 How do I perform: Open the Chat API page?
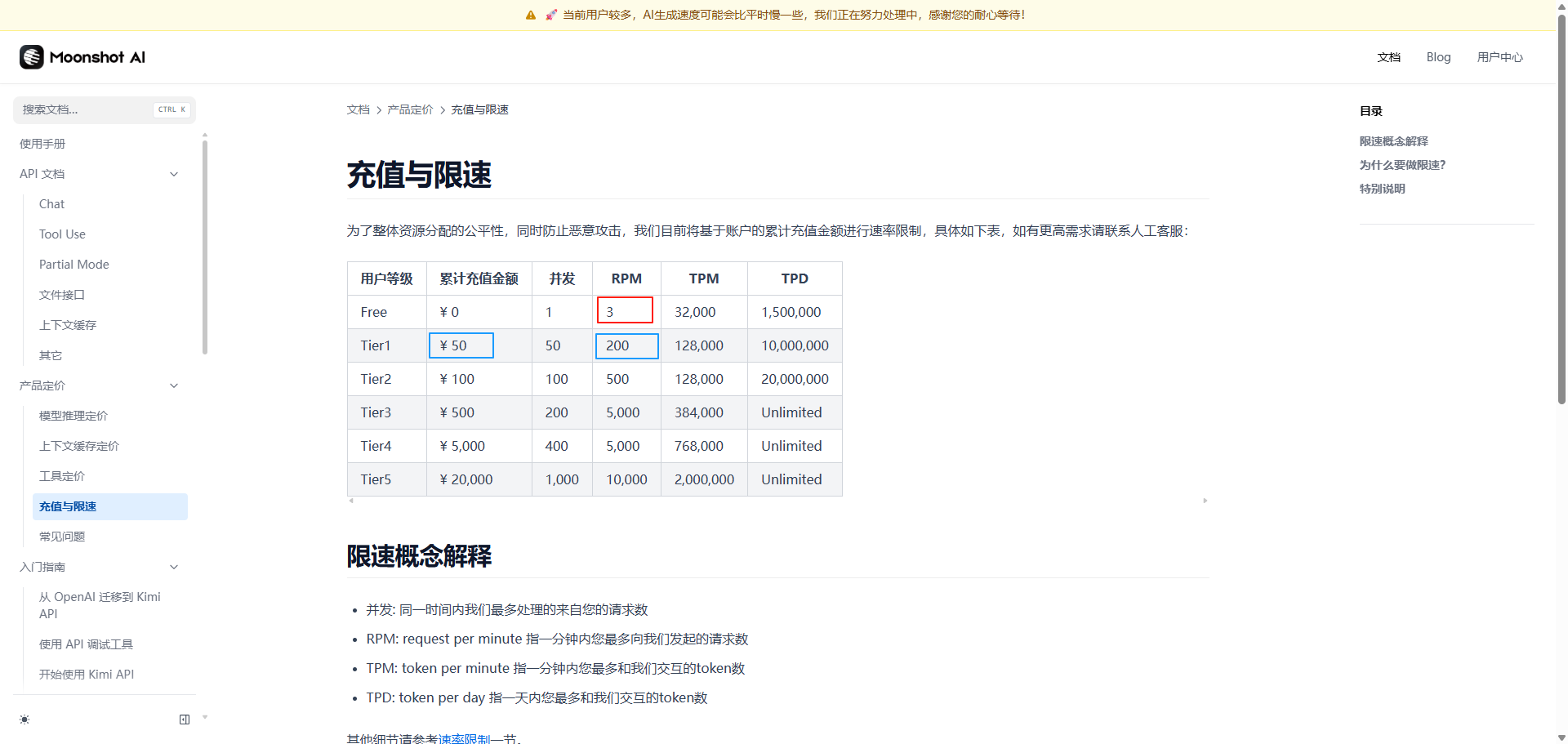click(x=51, y=204)
